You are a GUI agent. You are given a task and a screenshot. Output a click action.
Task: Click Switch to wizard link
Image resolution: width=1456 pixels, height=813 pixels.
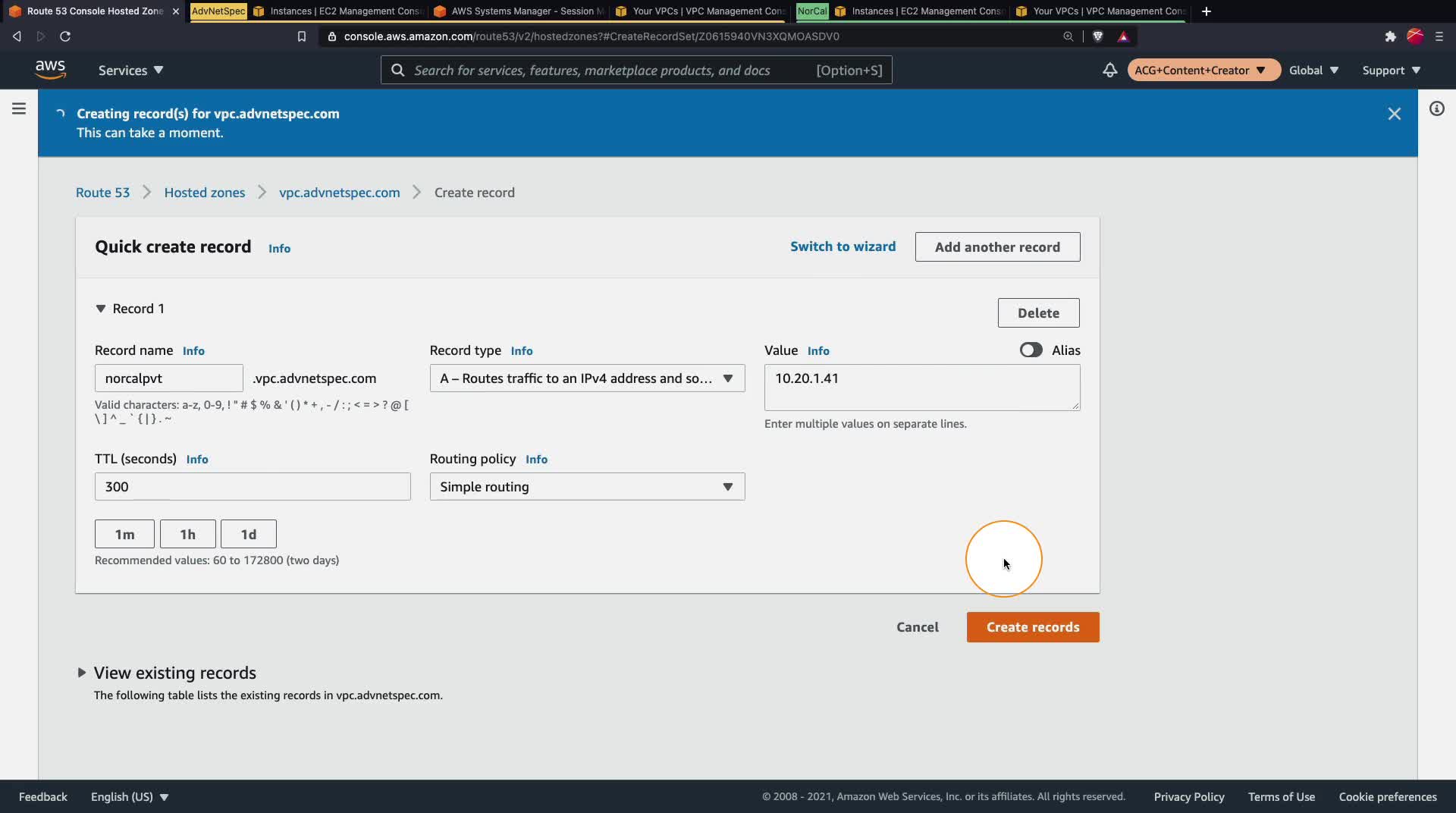(x=843, y=246)
